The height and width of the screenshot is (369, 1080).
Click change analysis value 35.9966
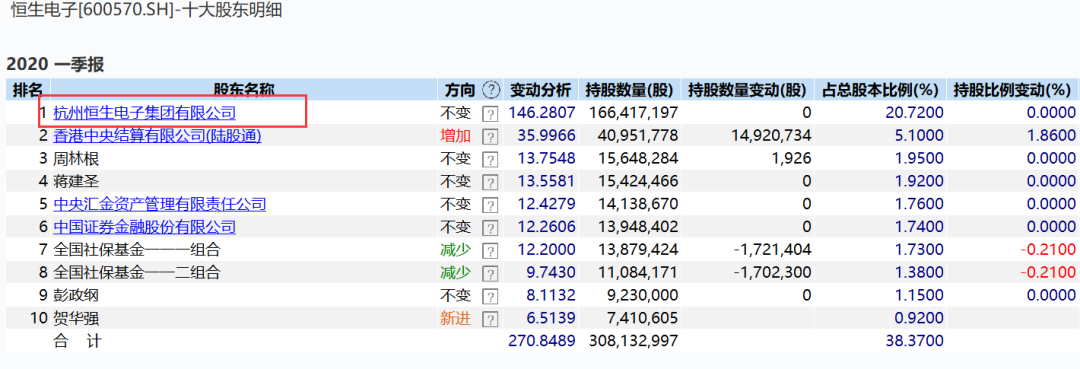point(546,136)
